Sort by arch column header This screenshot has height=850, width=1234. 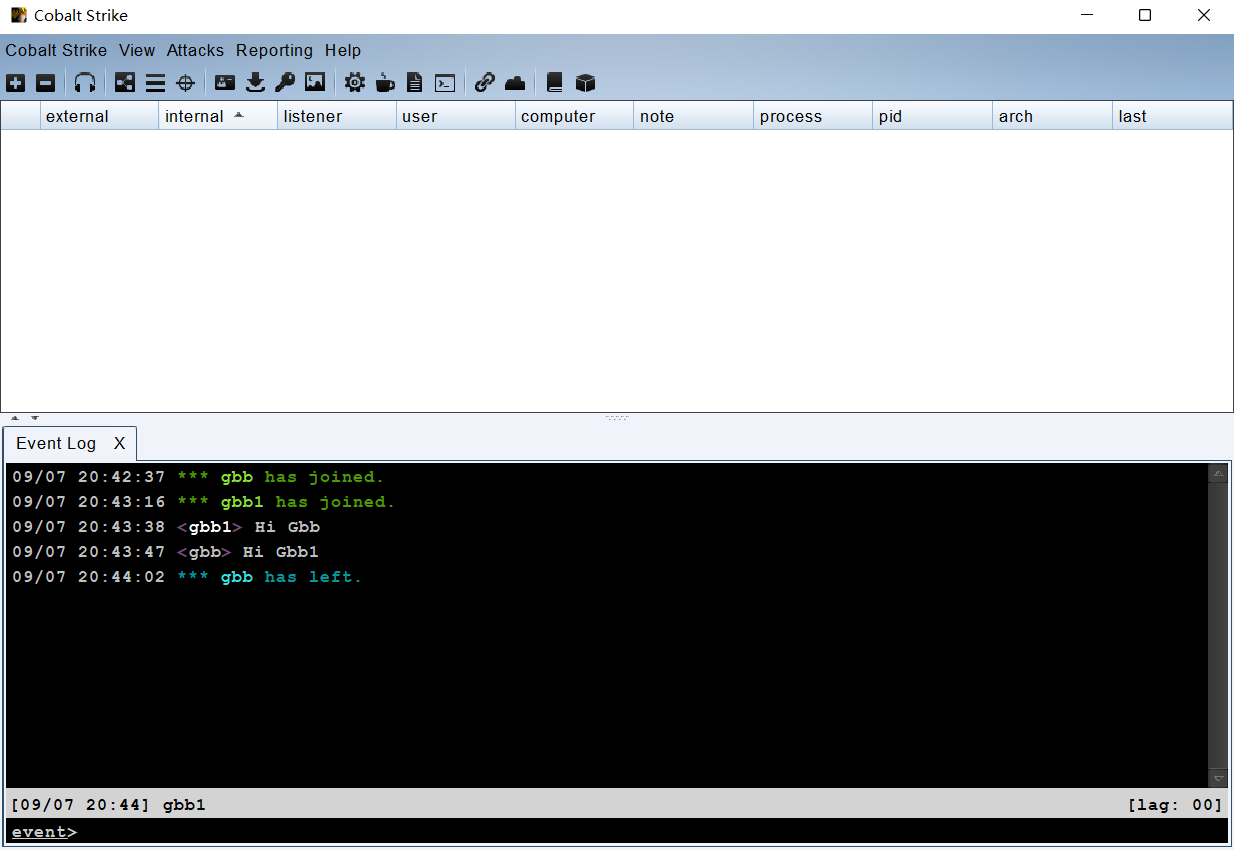tap(1052, 116)
